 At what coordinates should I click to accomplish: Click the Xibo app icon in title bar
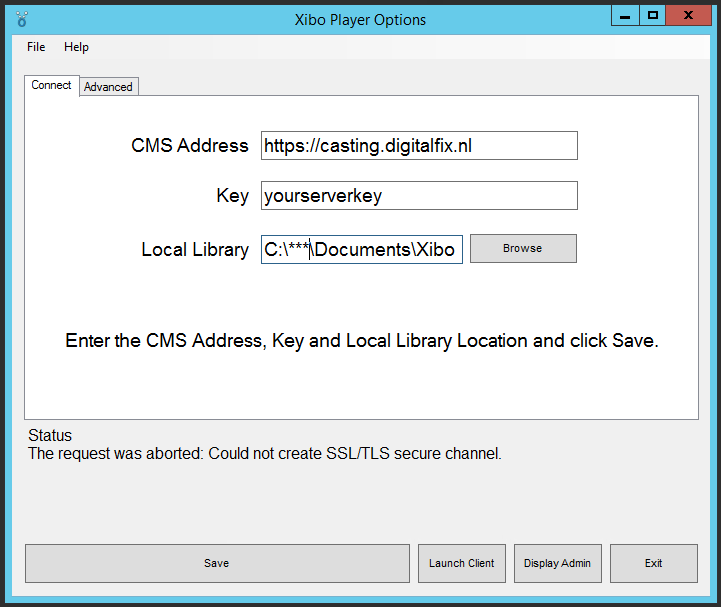(x=22, y=19)
